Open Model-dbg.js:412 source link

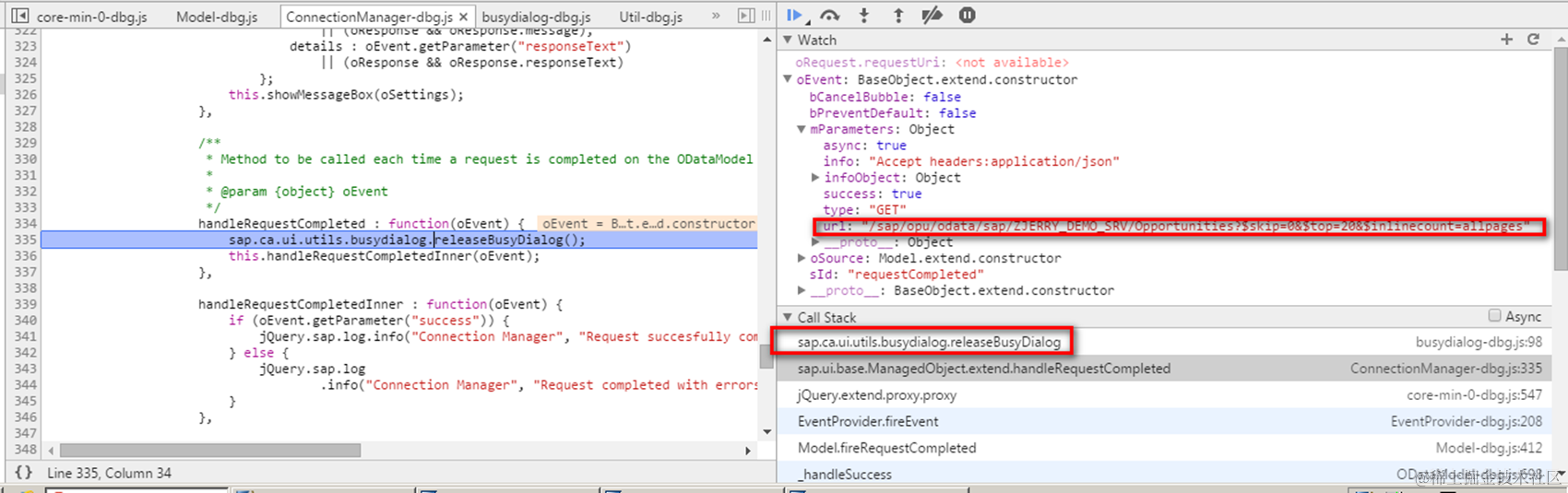click(1489, 448)
